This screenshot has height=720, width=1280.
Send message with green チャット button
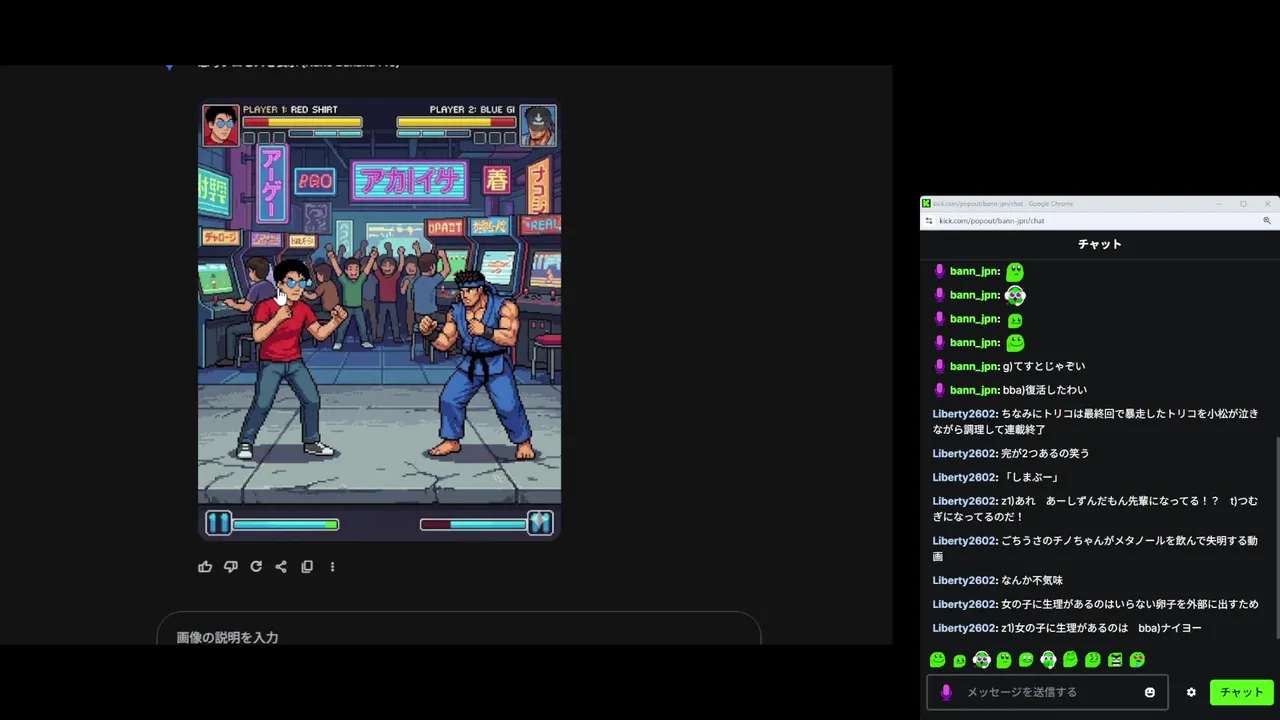click(1242, 692)
